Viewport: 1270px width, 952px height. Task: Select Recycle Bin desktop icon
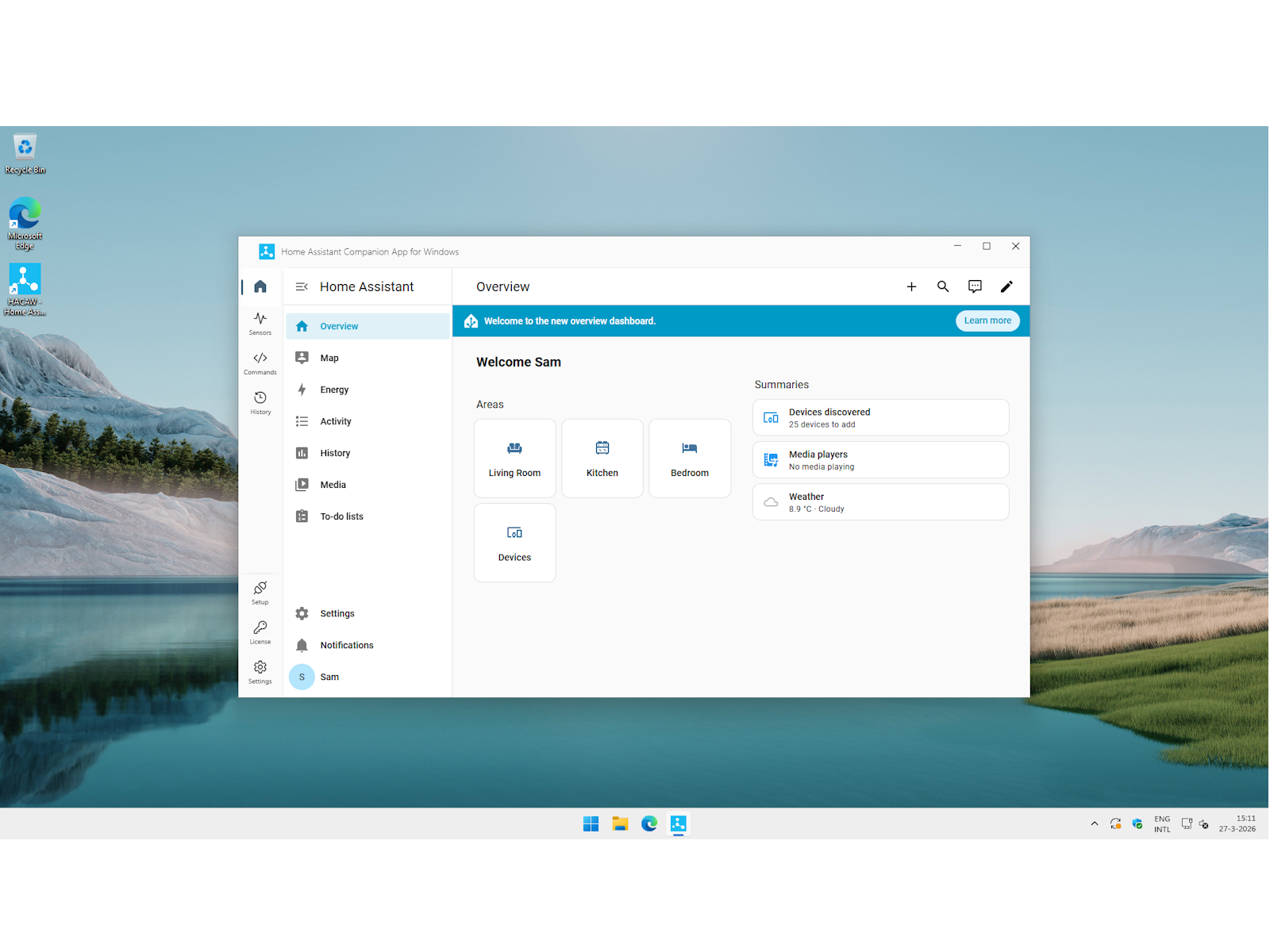tap(25, 154)
